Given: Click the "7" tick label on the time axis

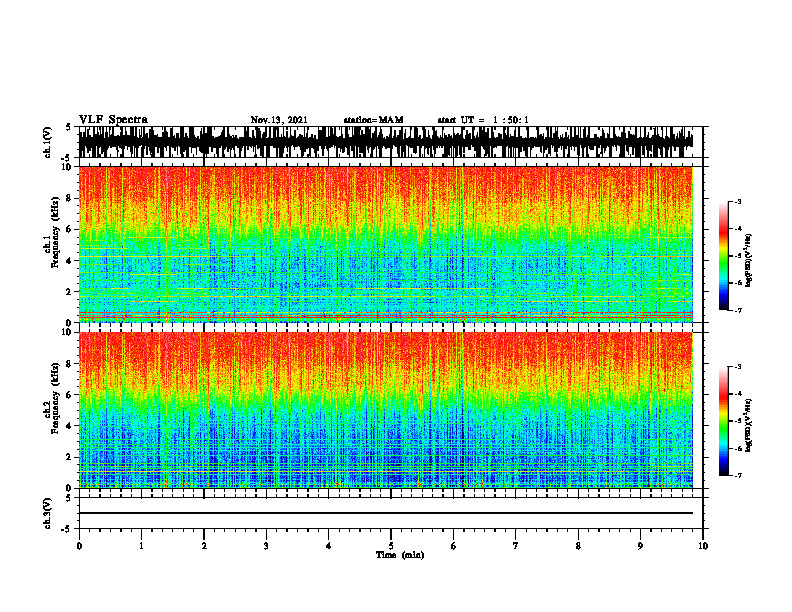Looking at the screenshot, I should pyautogui.click(x=516, y=546).
